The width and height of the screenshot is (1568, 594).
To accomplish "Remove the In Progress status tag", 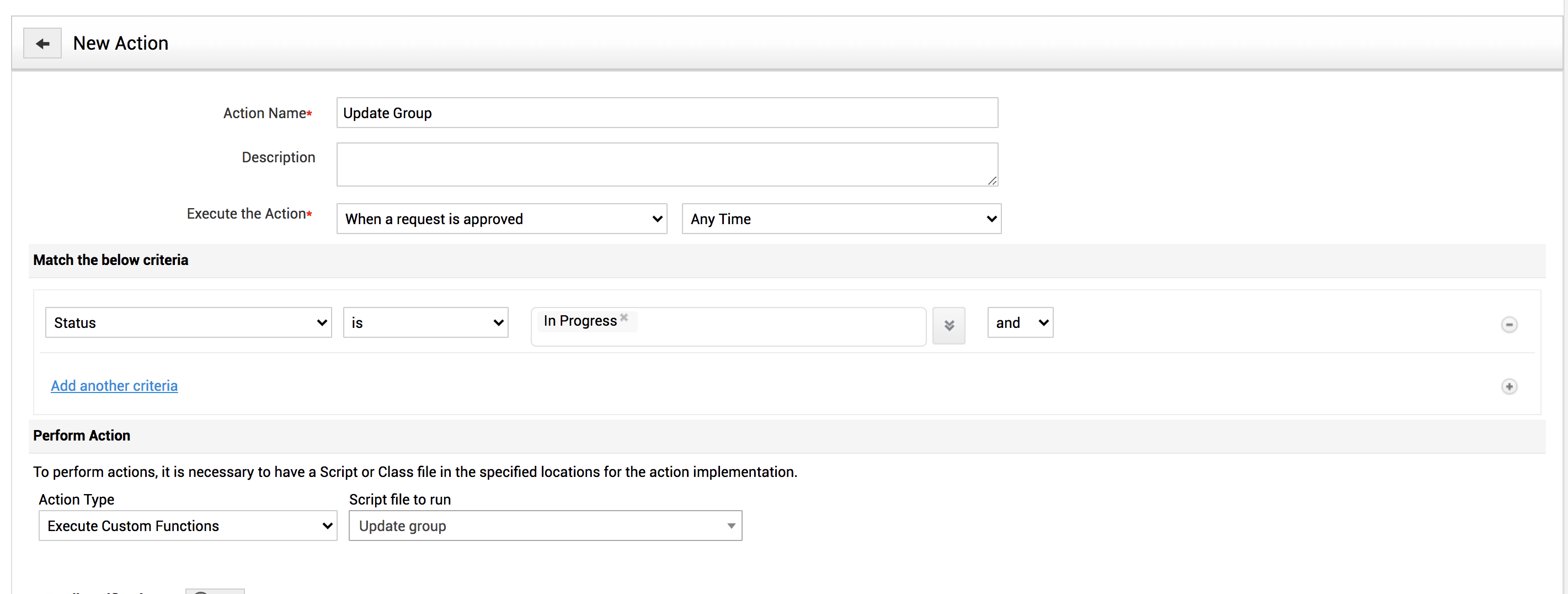I will coord(624,317).
